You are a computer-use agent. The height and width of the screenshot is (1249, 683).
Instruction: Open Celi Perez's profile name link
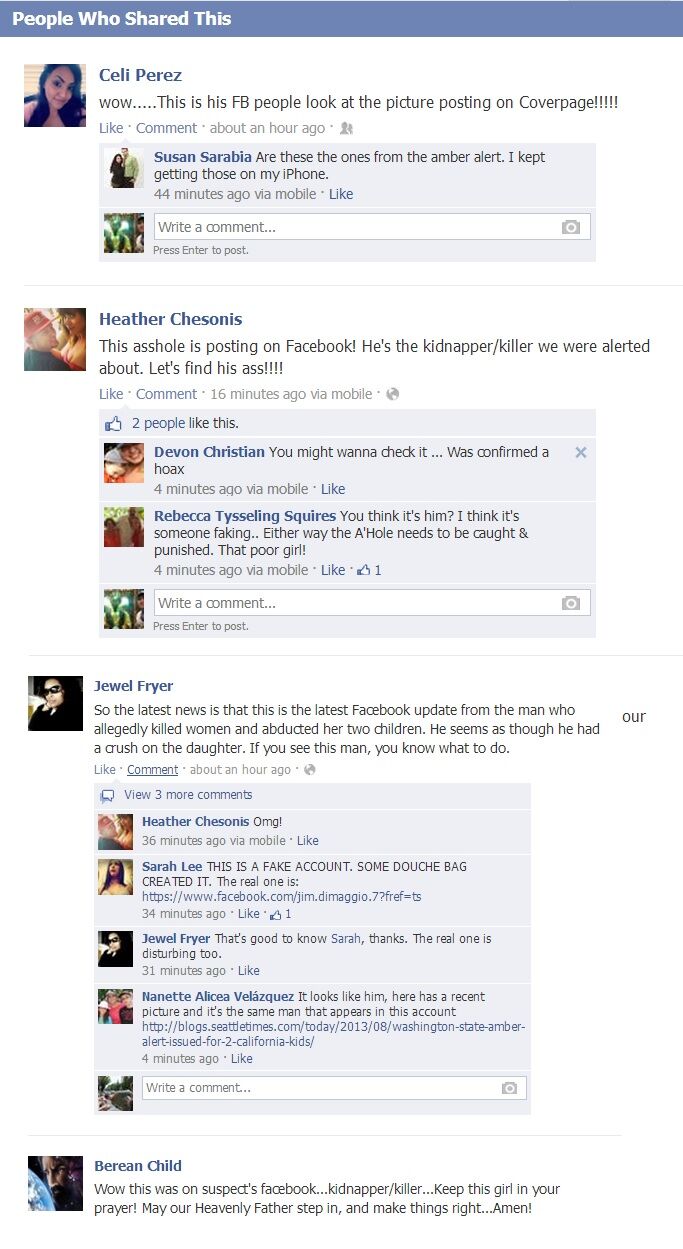click(140, 75)
